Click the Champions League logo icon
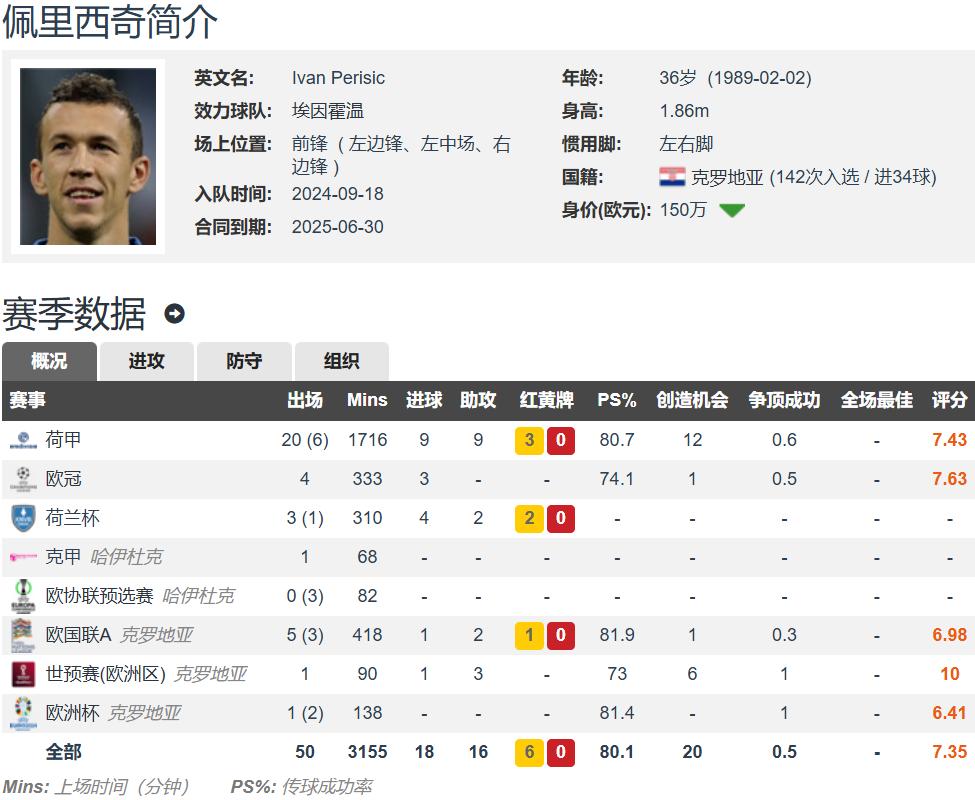This screenshot has height=800, width=975. [23, 479]
